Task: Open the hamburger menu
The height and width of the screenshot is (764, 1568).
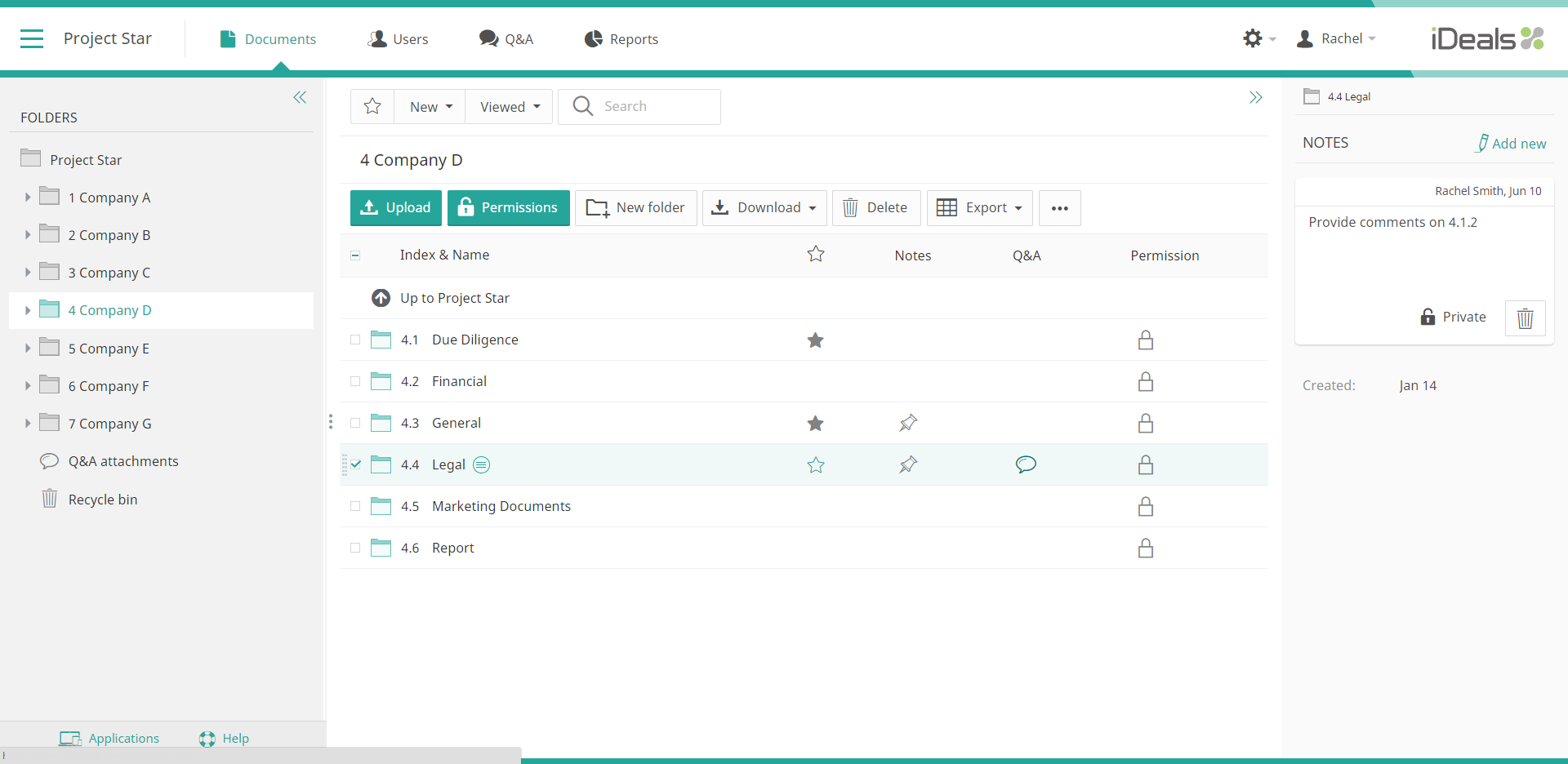Action: [x=32, y=38]
